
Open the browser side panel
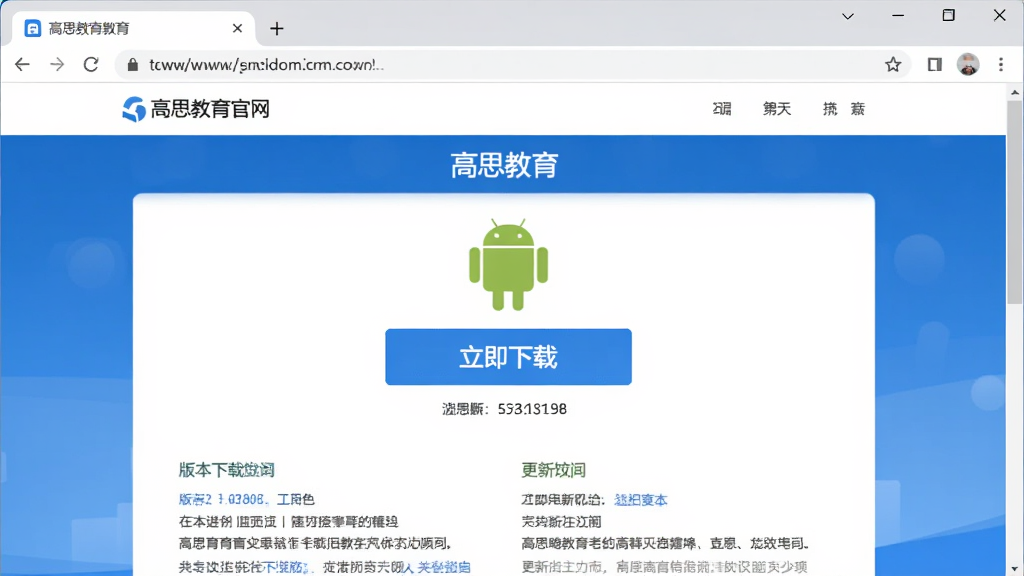point(935,64)
